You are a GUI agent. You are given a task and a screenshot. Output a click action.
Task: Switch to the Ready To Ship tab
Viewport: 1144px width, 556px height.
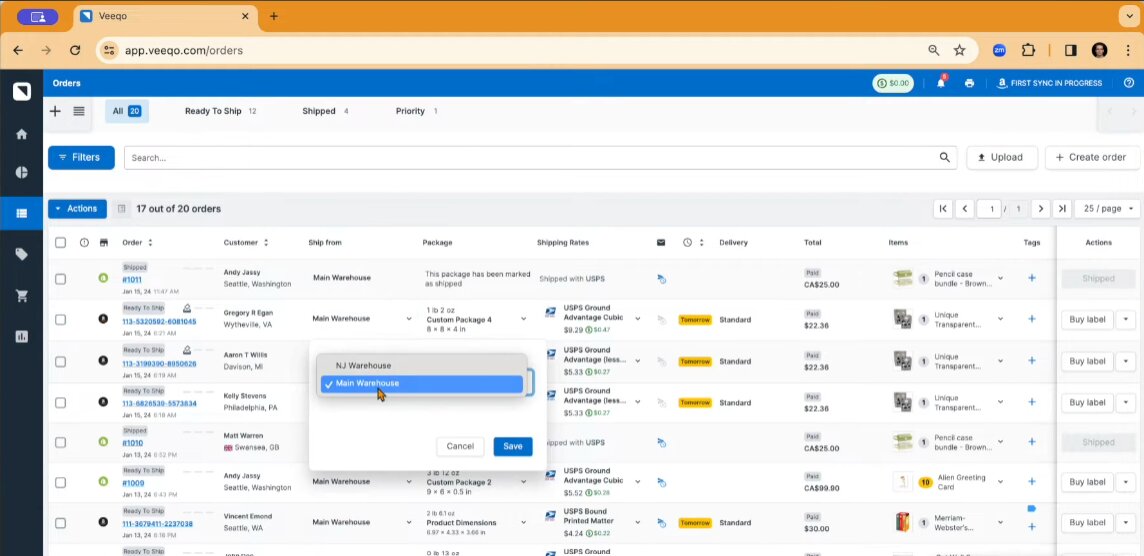pyautogui.click(x=213, y=111)
